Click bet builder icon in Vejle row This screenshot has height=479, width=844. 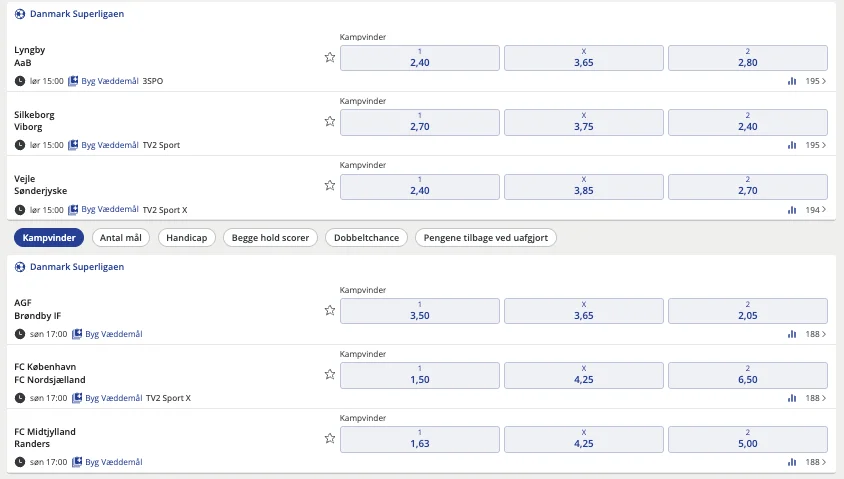pyautogui.click(x=73, y=209)
